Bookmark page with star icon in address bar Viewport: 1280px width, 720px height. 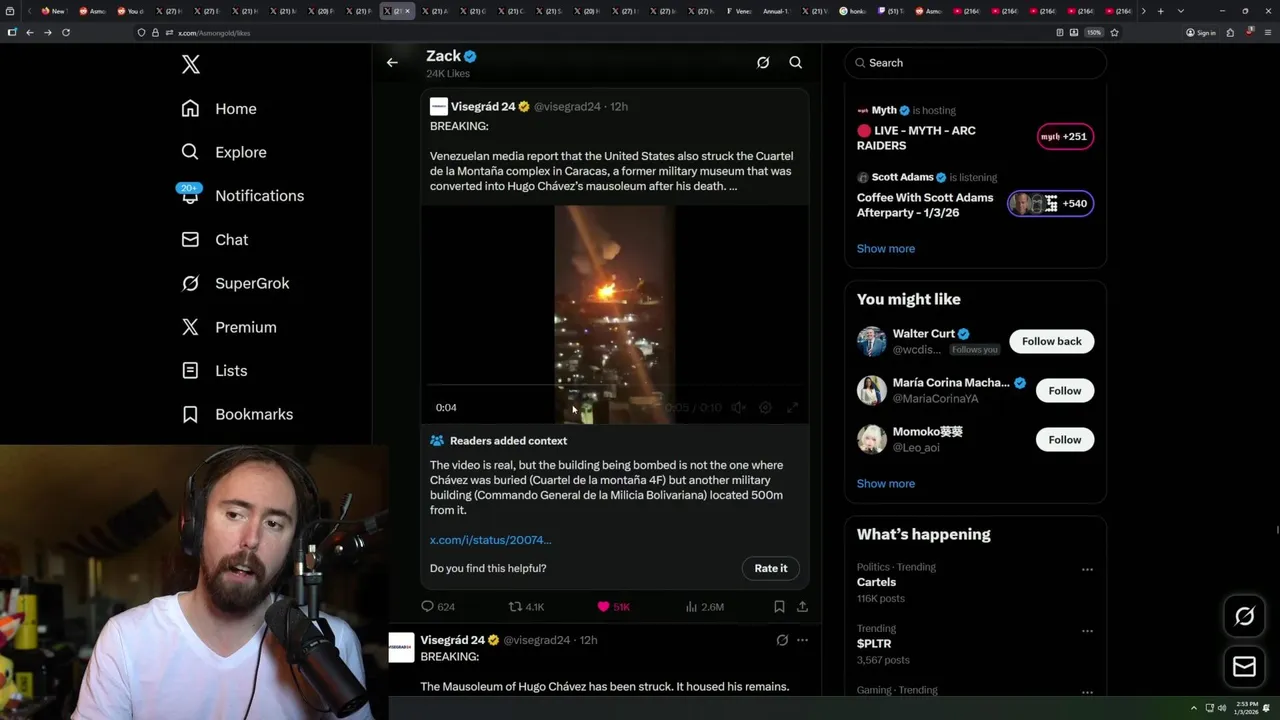1114,32
